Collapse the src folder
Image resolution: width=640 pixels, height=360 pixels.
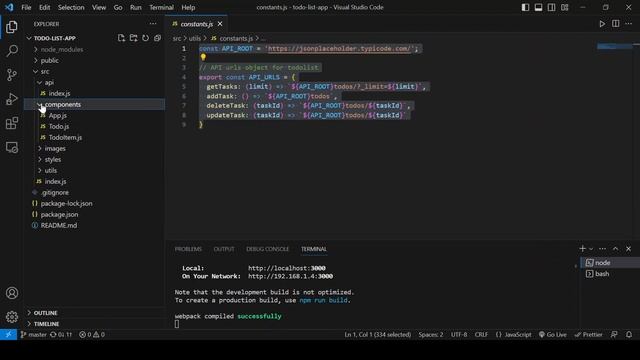(x=94, y=71)
